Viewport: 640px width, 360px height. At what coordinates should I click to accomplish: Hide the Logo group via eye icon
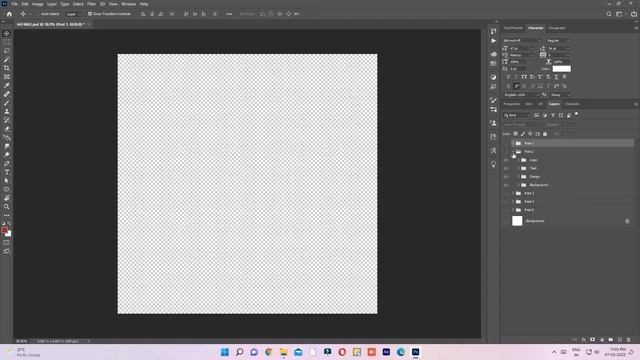[x=506, y=160]
